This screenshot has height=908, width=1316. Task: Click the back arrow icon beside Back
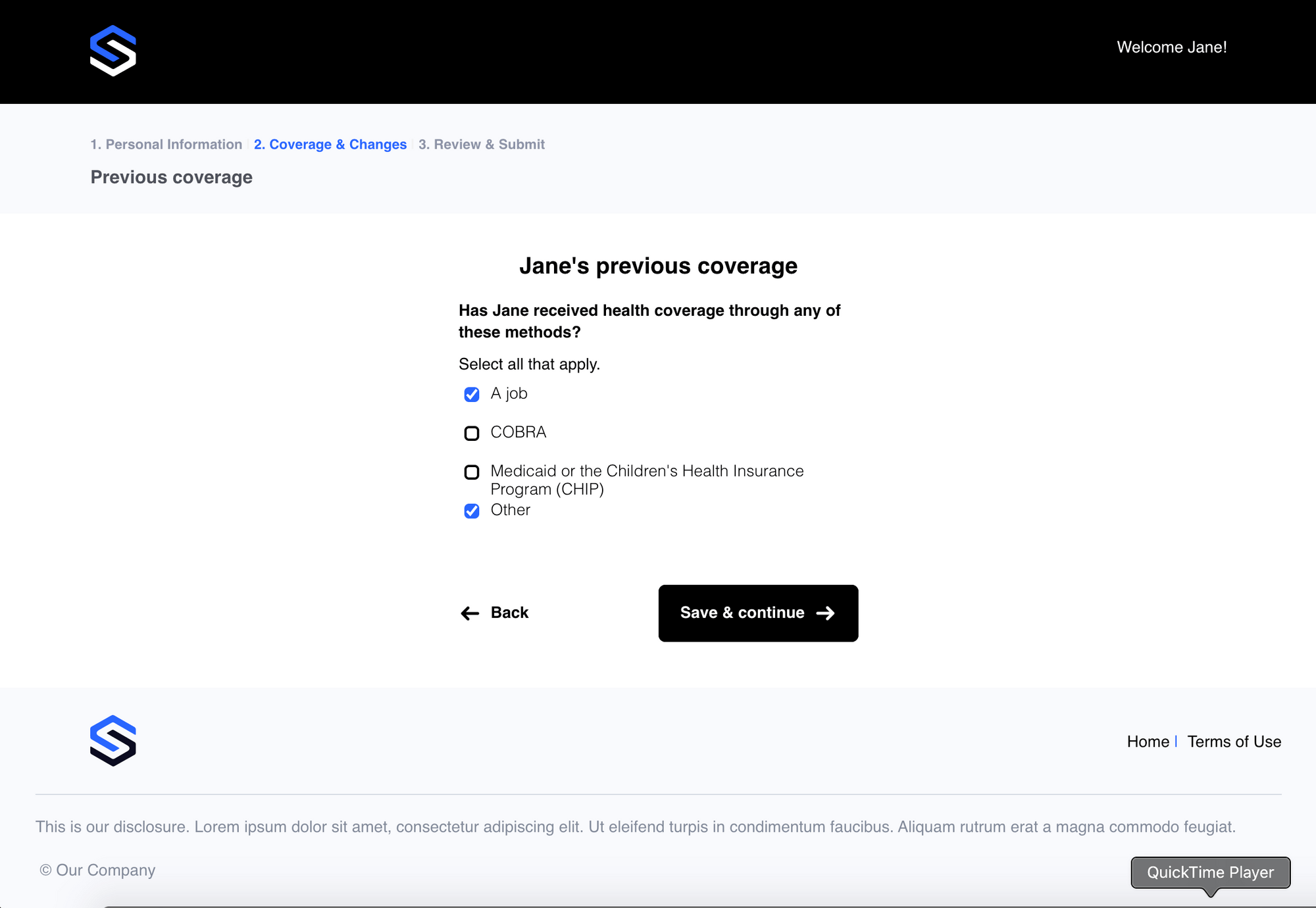coord(468,613)
